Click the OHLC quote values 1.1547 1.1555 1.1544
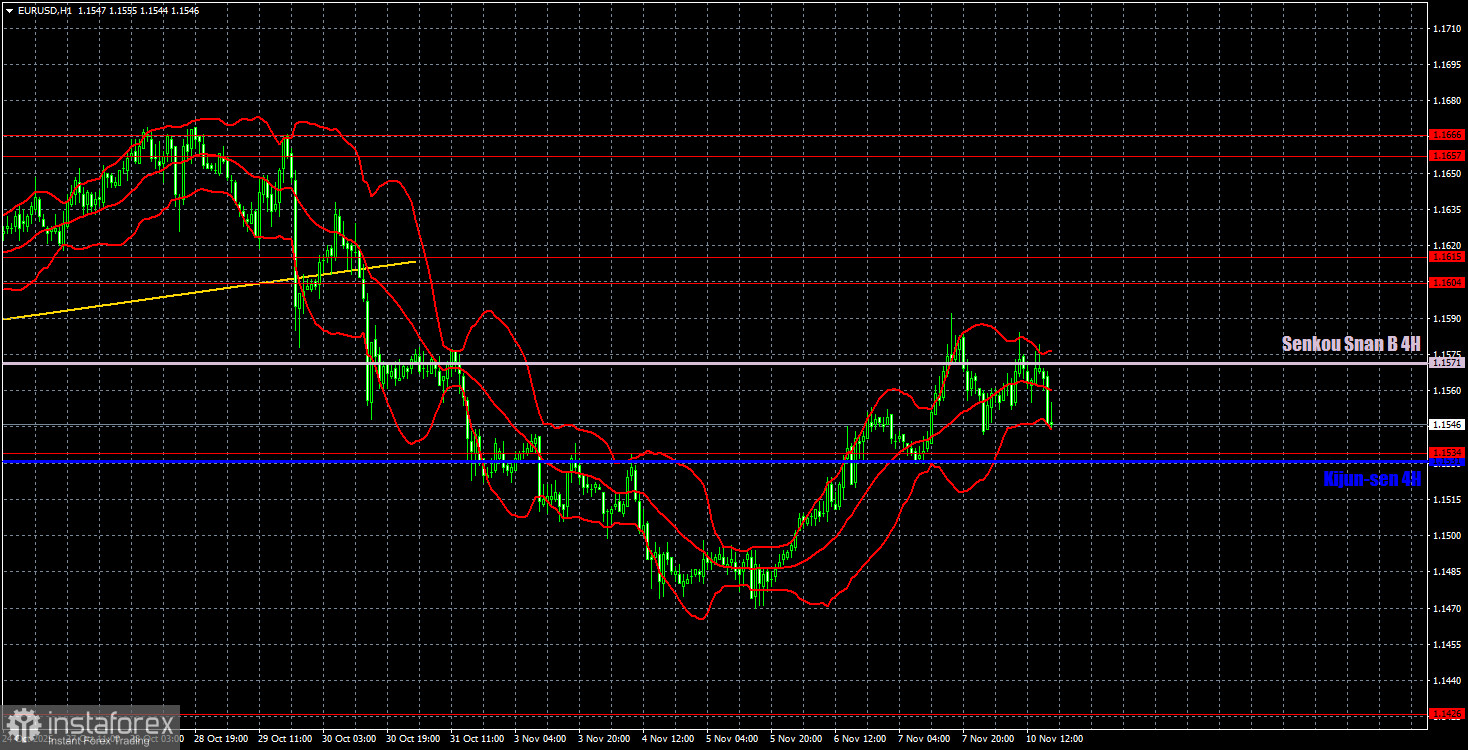 (123, 10)
